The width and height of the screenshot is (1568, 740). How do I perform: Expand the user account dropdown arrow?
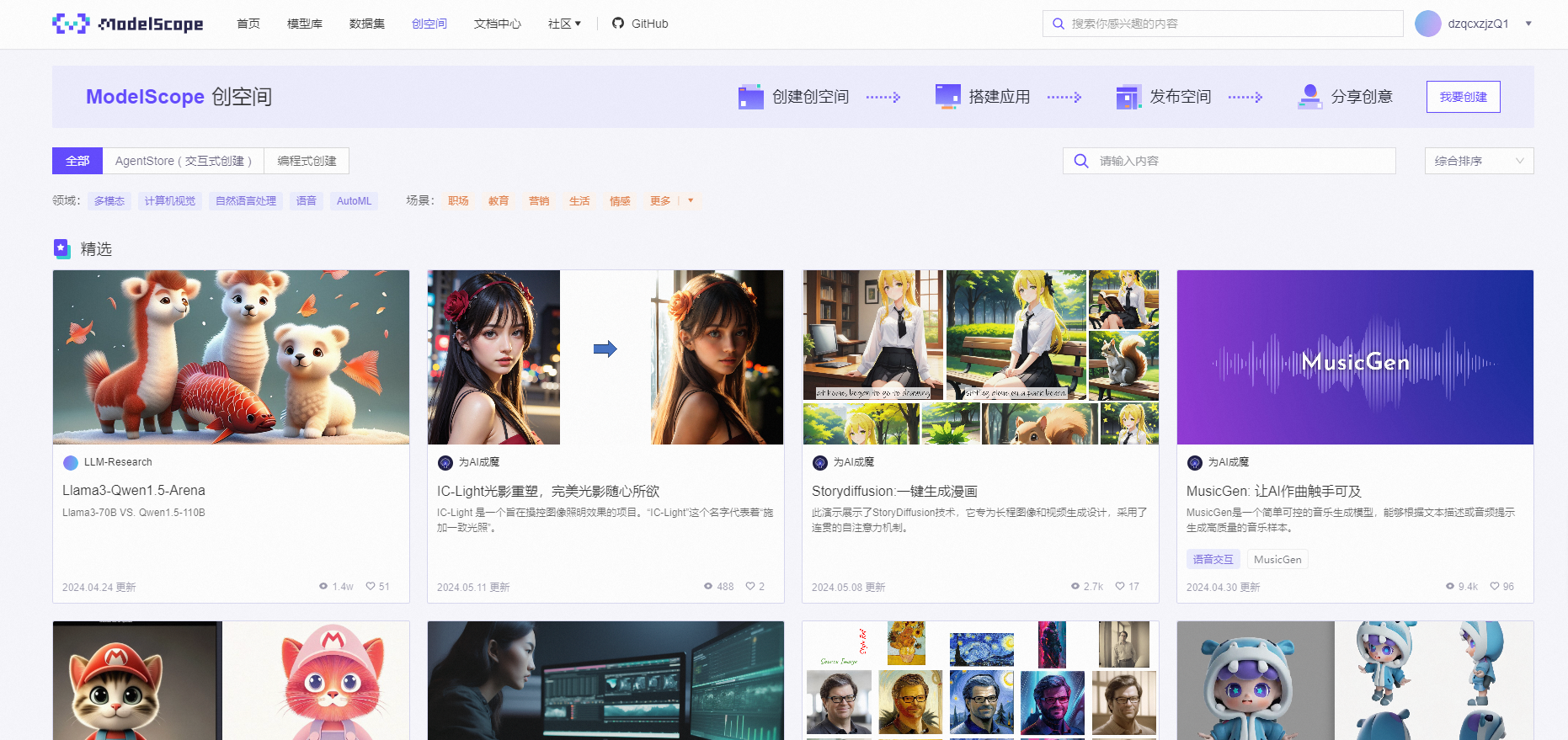click(x=1528, y=24)
